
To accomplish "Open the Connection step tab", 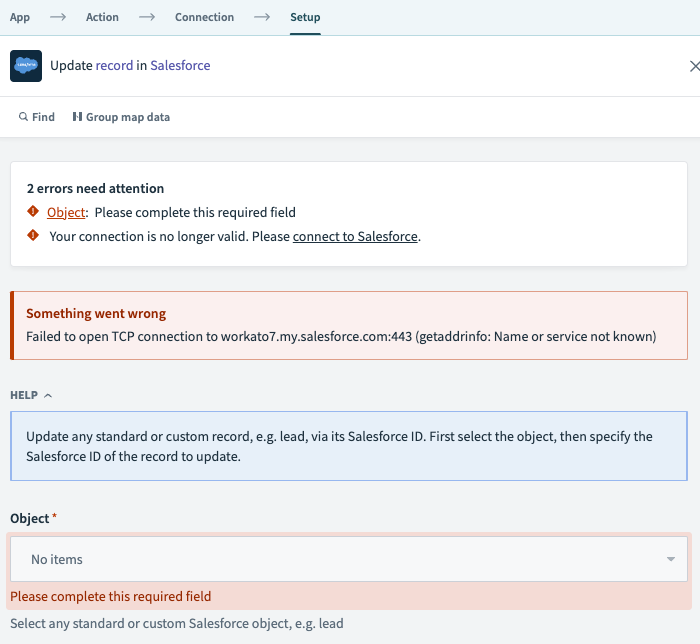I will [204, 17].
